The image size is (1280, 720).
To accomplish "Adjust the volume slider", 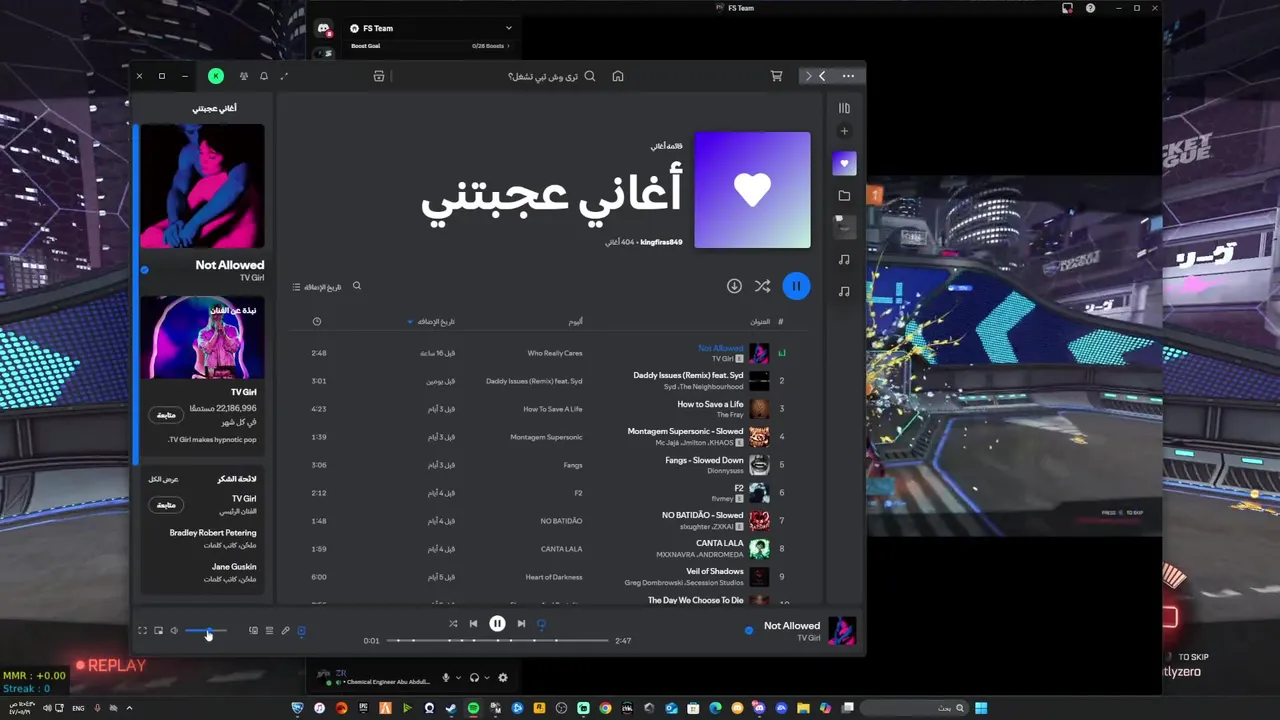I will pyautogui.click(x=207, y=631).
